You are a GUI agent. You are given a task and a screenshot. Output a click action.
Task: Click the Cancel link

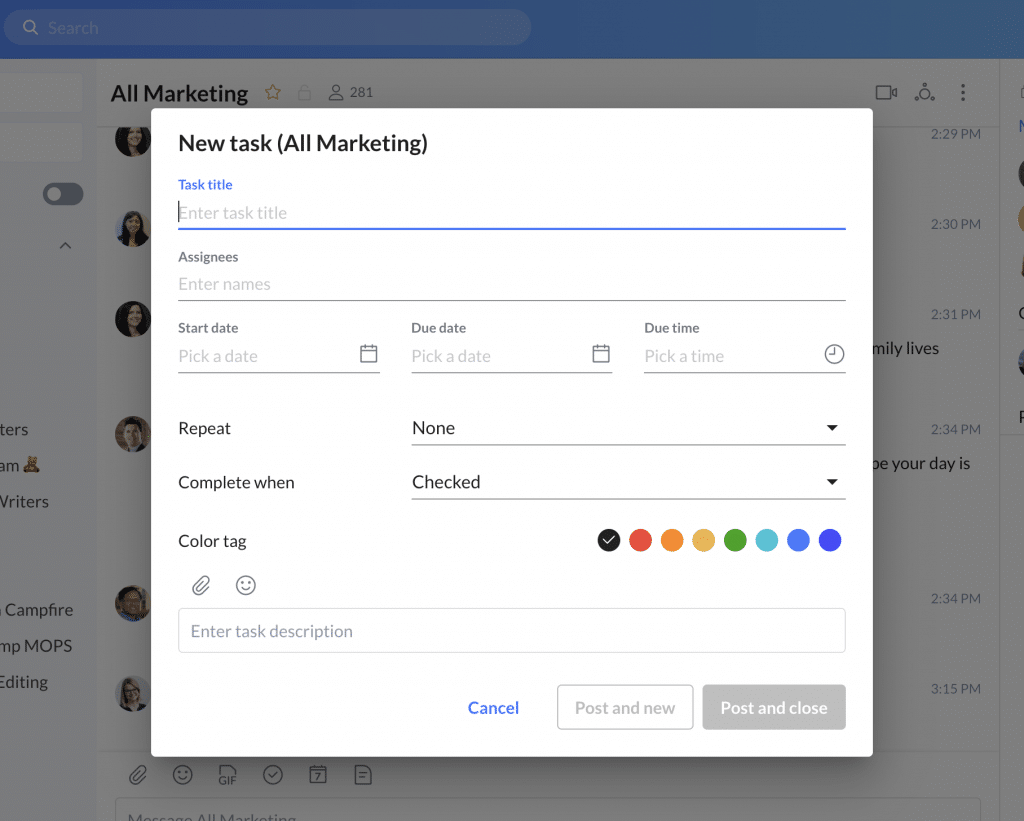[493, 708]
